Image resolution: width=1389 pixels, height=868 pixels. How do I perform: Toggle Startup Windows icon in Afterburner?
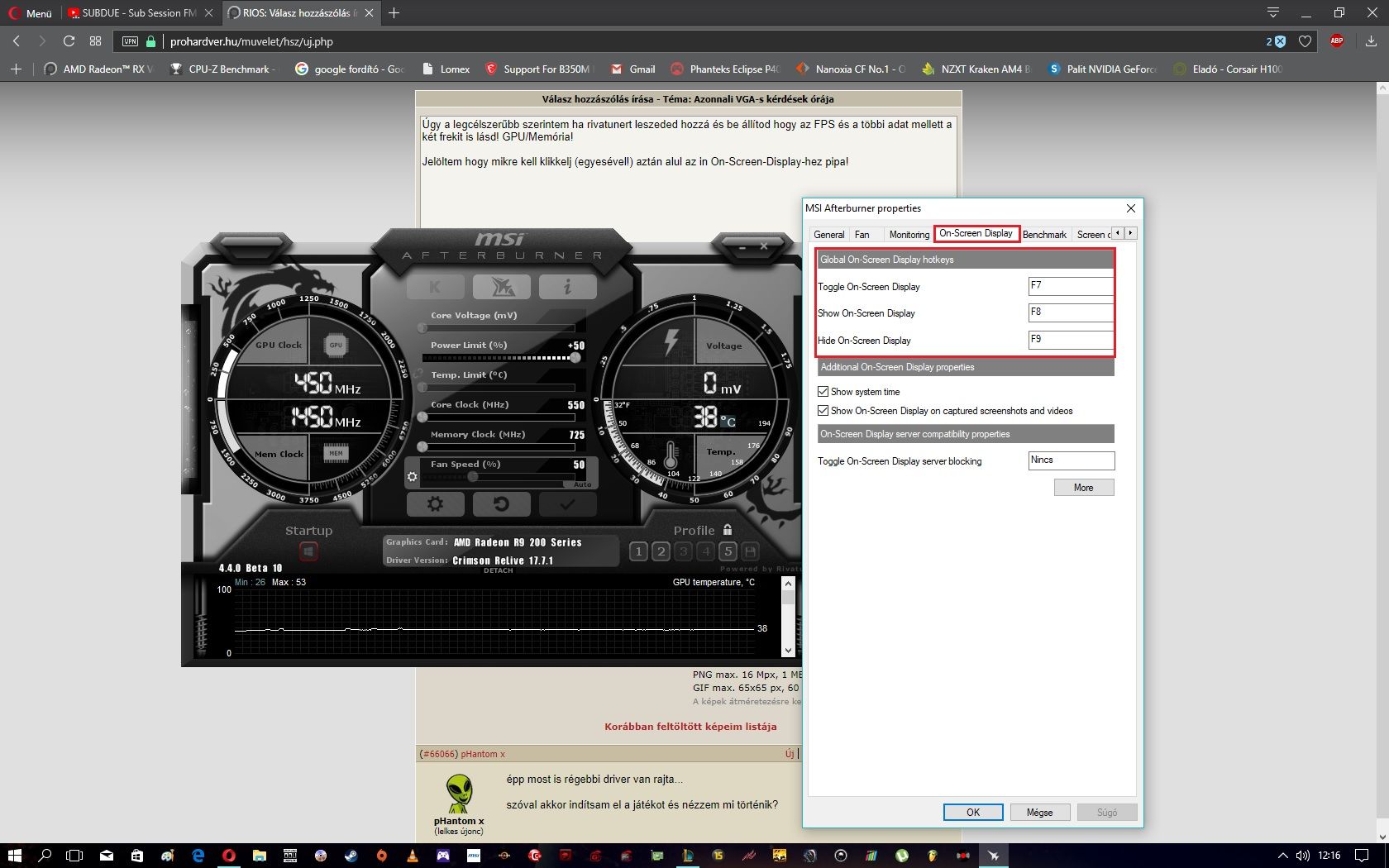coord(308,551)
